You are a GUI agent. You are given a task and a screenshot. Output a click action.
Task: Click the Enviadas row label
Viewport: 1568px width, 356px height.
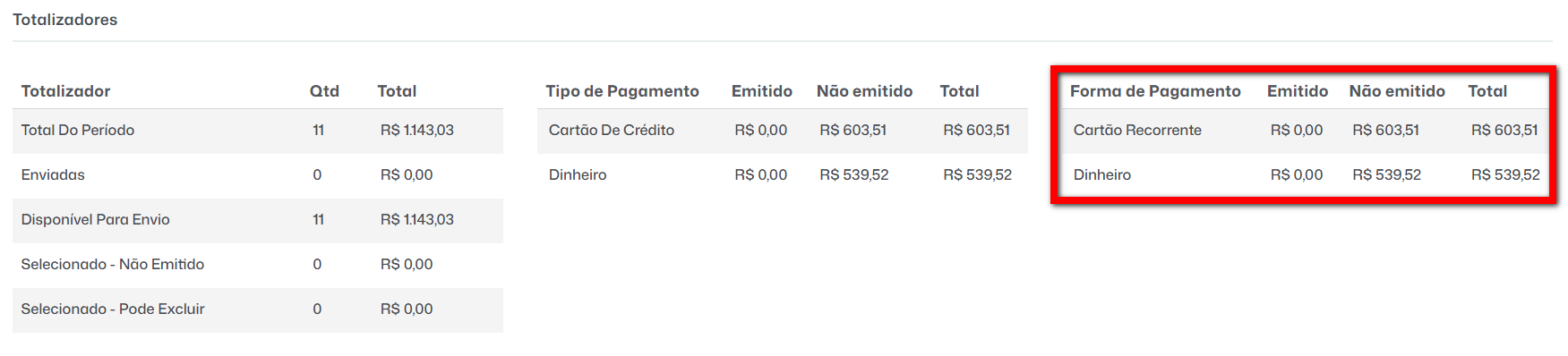click(53, 175)
